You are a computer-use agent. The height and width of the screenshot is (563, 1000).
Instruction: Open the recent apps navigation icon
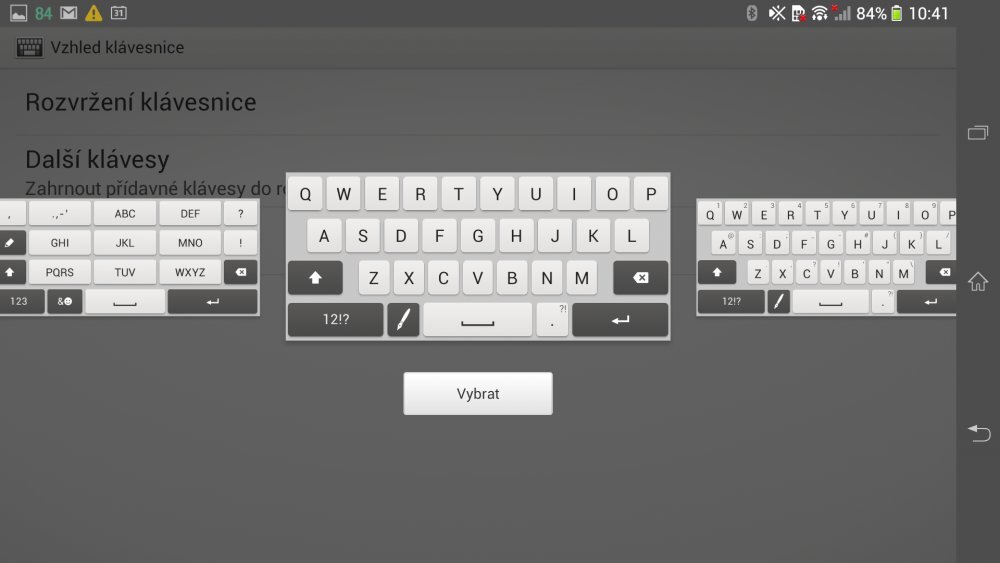pos(978,133)
